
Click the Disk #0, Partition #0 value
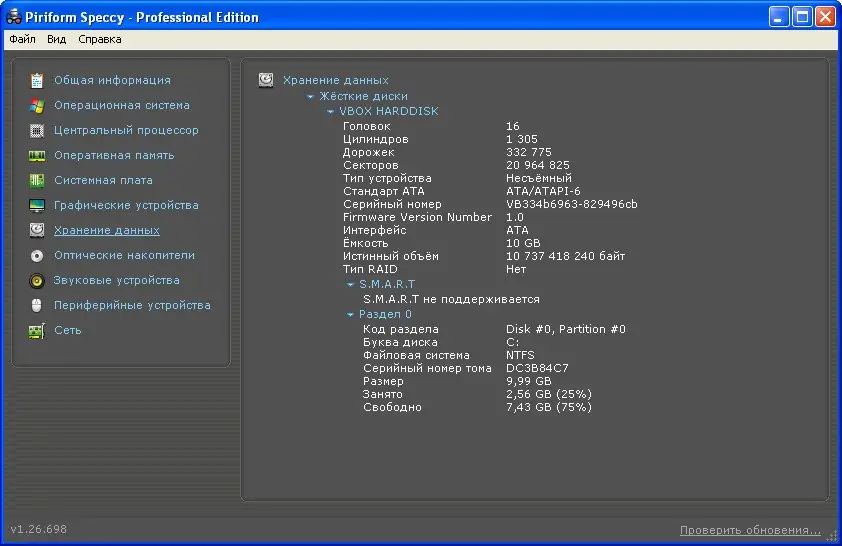(x=565, y=329)
